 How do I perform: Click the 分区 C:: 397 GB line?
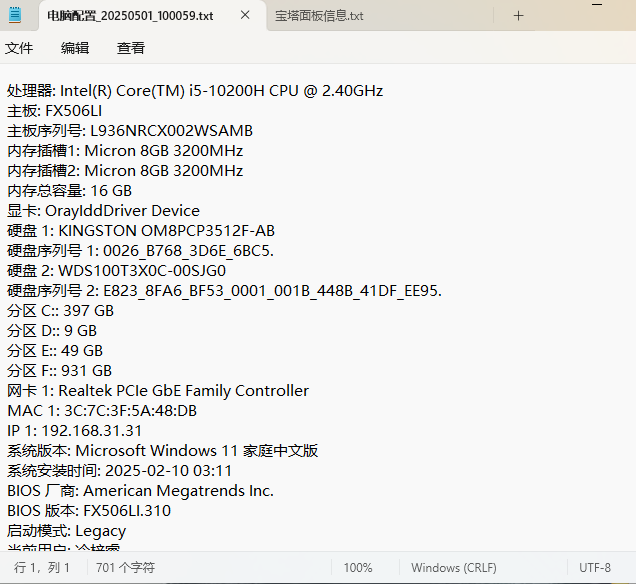pos(60,311)
